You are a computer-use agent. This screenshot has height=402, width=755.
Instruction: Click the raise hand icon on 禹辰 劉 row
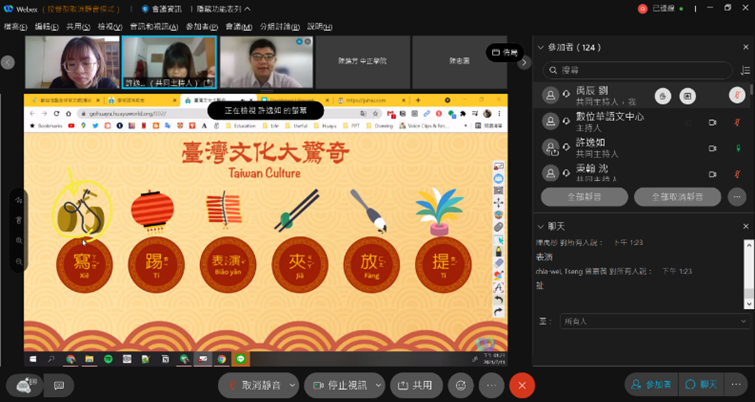[x=663, y=96]
